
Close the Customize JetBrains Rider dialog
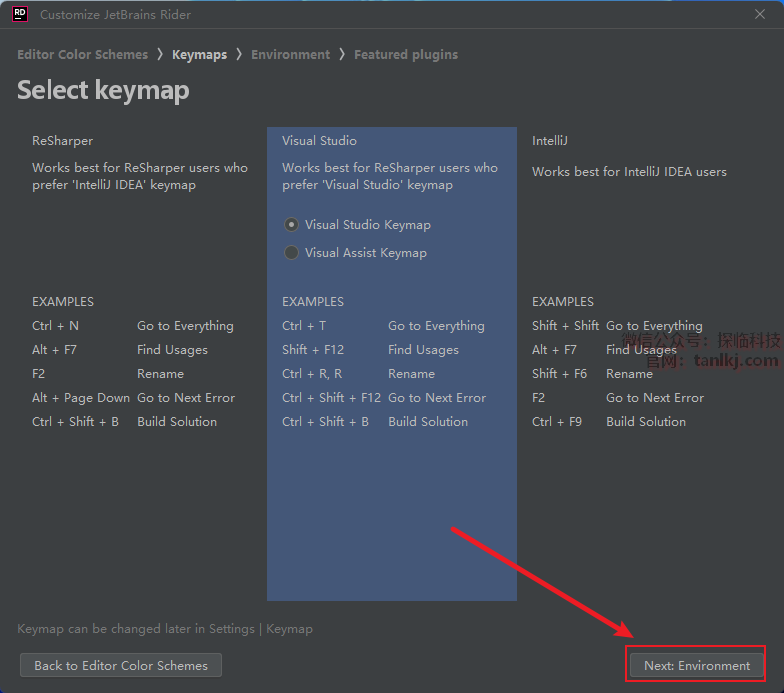click(760, 14)
